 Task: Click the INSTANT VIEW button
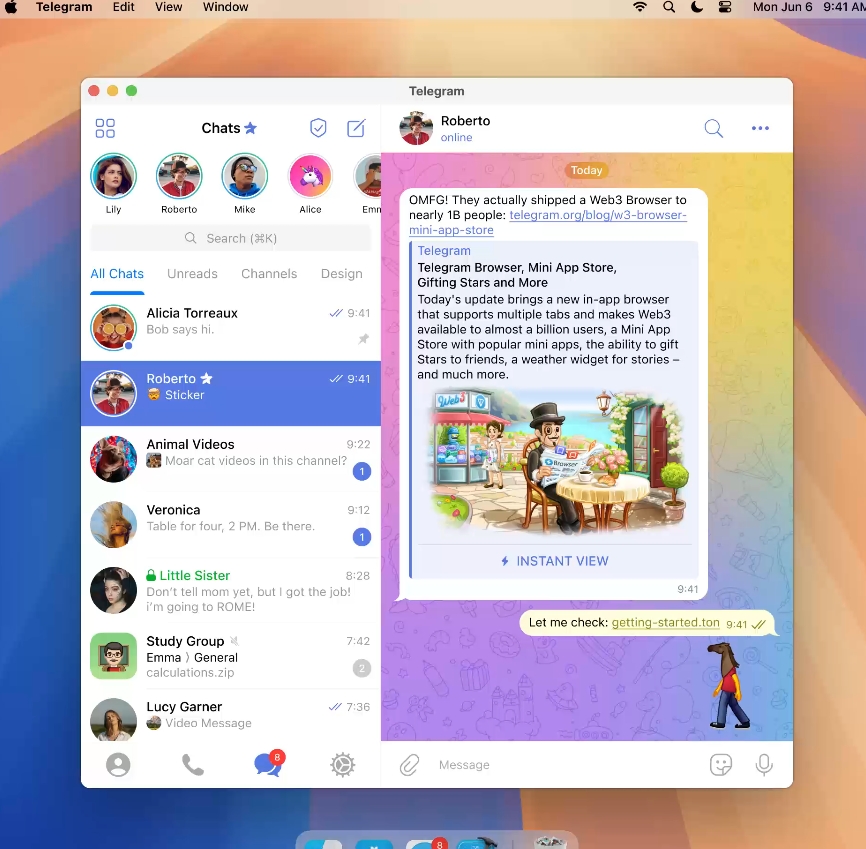(x=554, y=561)
